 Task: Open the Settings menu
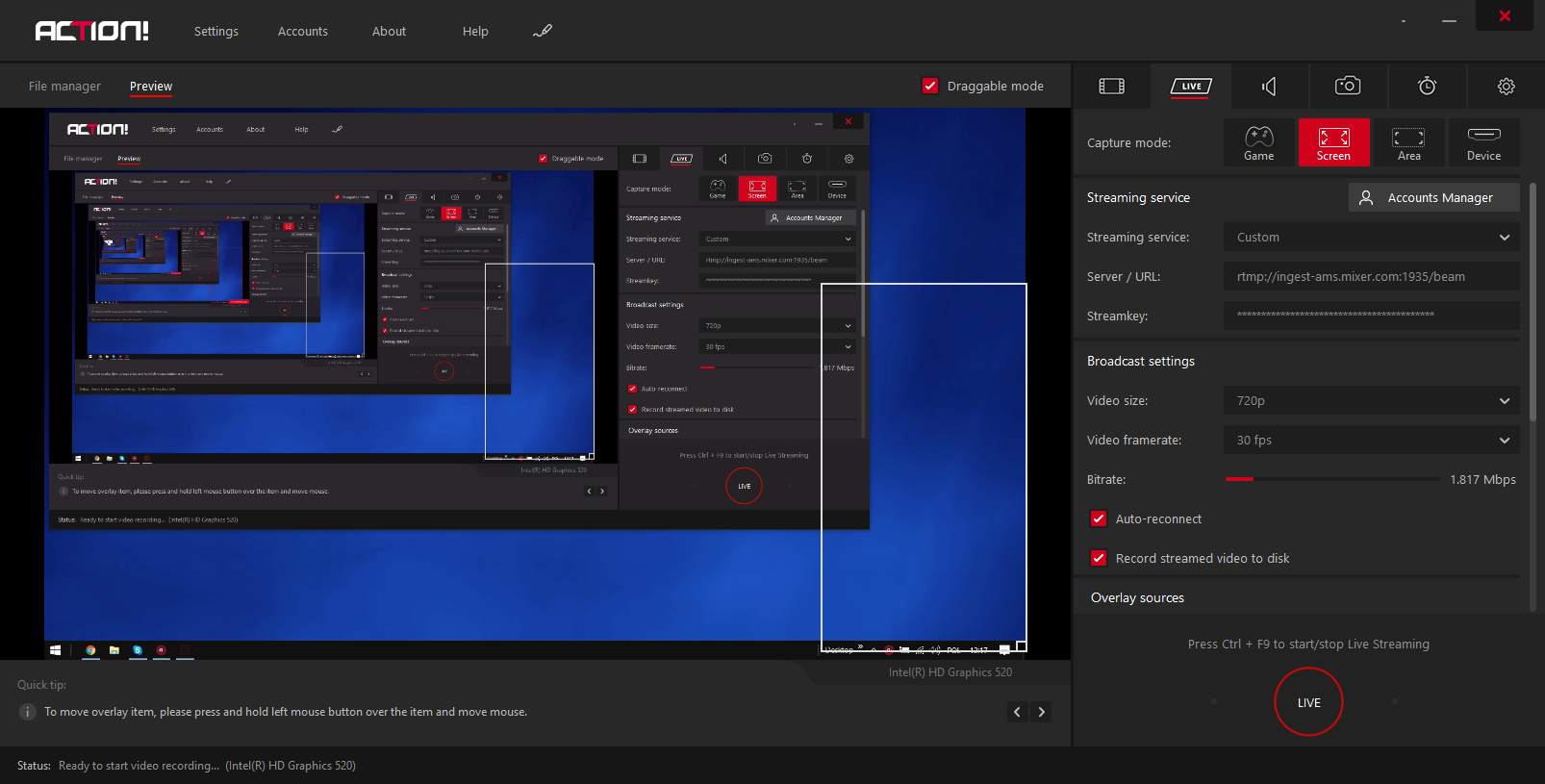pyautogui.click(x=216, y=31)
